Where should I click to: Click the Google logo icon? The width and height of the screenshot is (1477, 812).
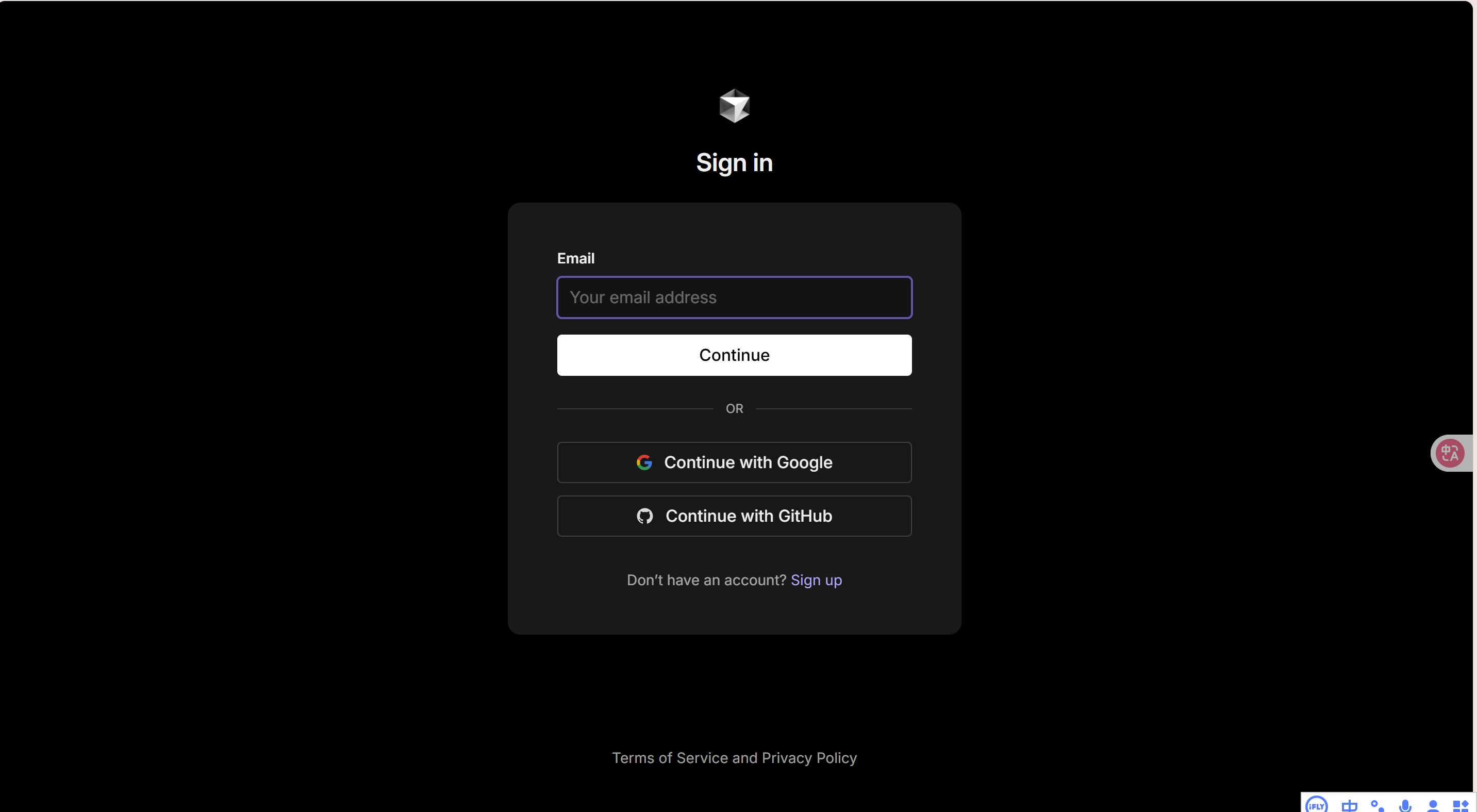(x=644, y=462)
